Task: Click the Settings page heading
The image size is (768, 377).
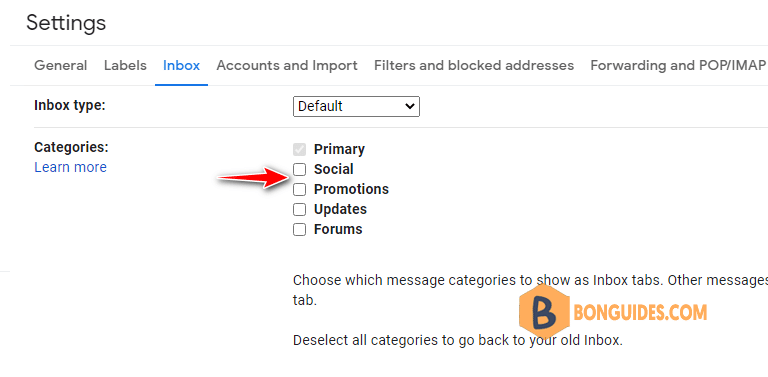Action: tap(66, 23)
